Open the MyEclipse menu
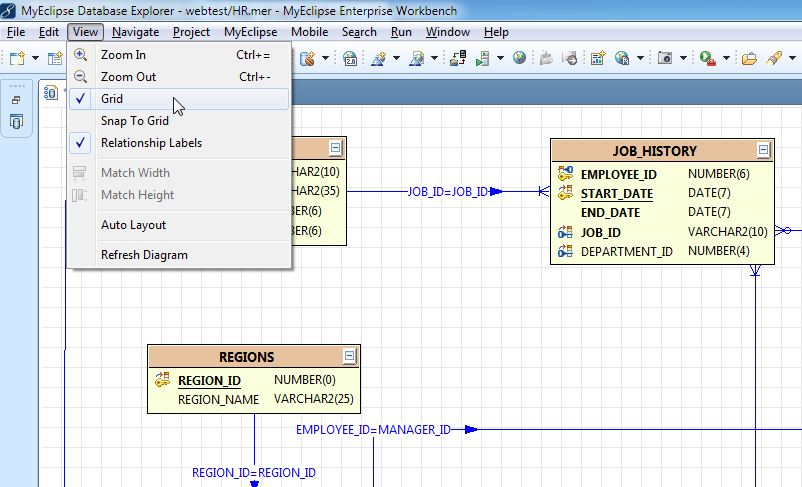The width and height of the screenshot is (802, 487). tap(250, 32)
